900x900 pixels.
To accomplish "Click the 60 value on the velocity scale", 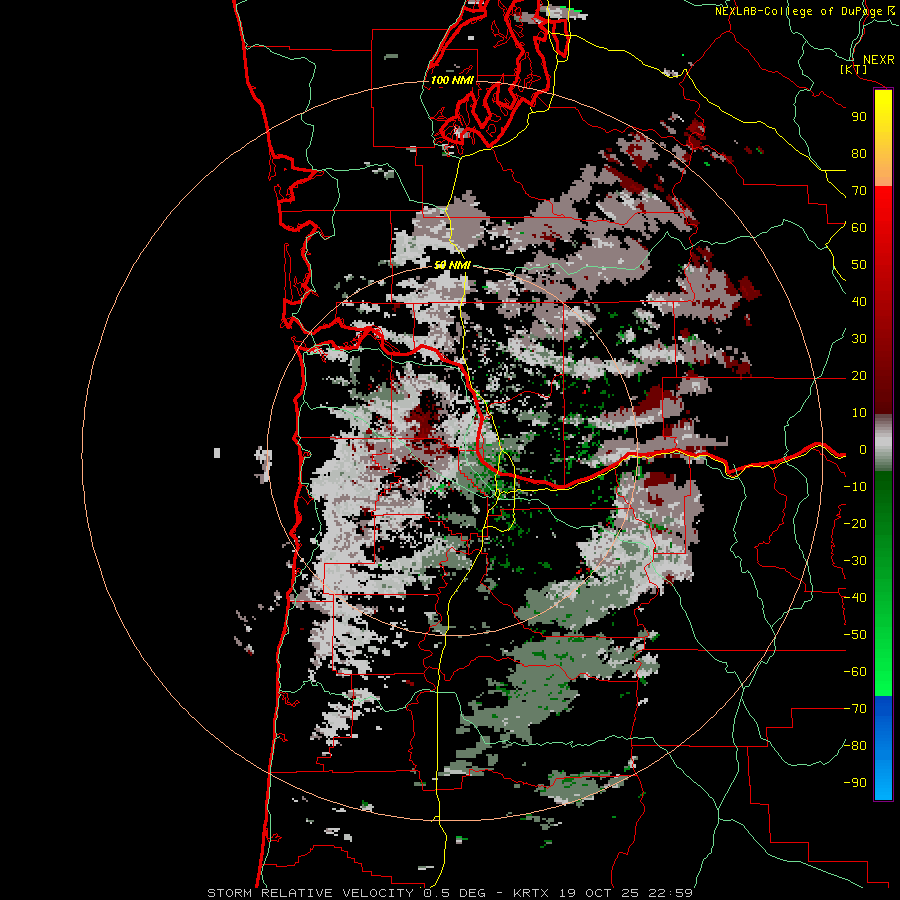I will (x=859, y=228).
